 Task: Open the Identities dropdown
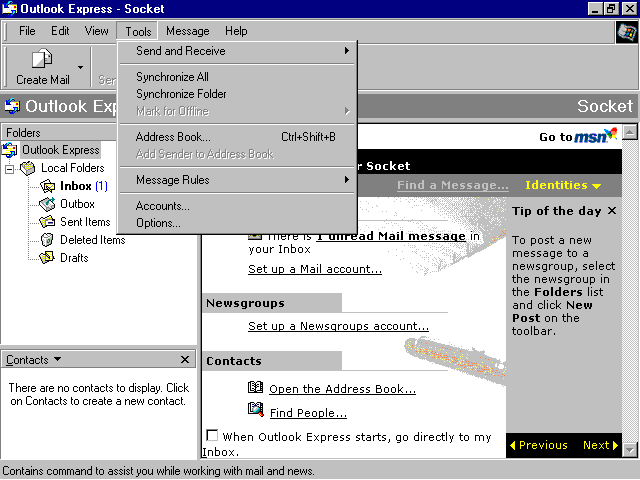tap(563, 185)
